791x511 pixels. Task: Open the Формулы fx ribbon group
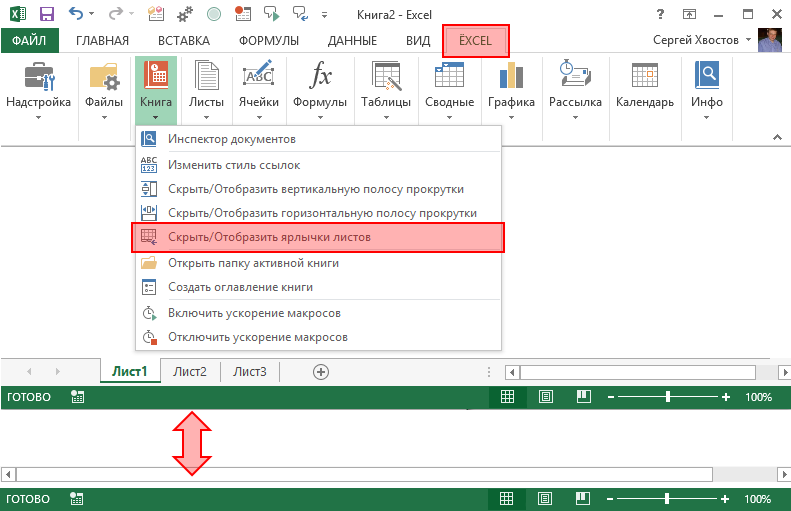(320, 91)
